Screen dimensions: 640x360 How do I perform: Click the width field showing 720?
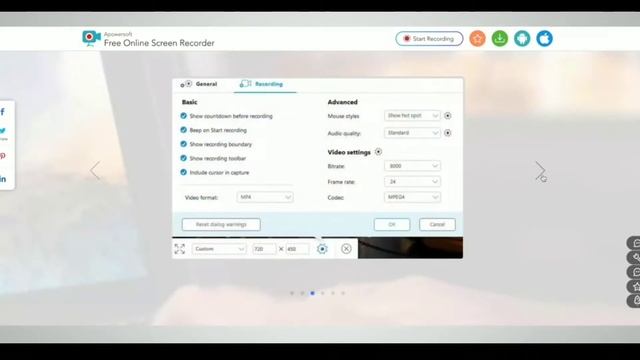click(264, 249)
